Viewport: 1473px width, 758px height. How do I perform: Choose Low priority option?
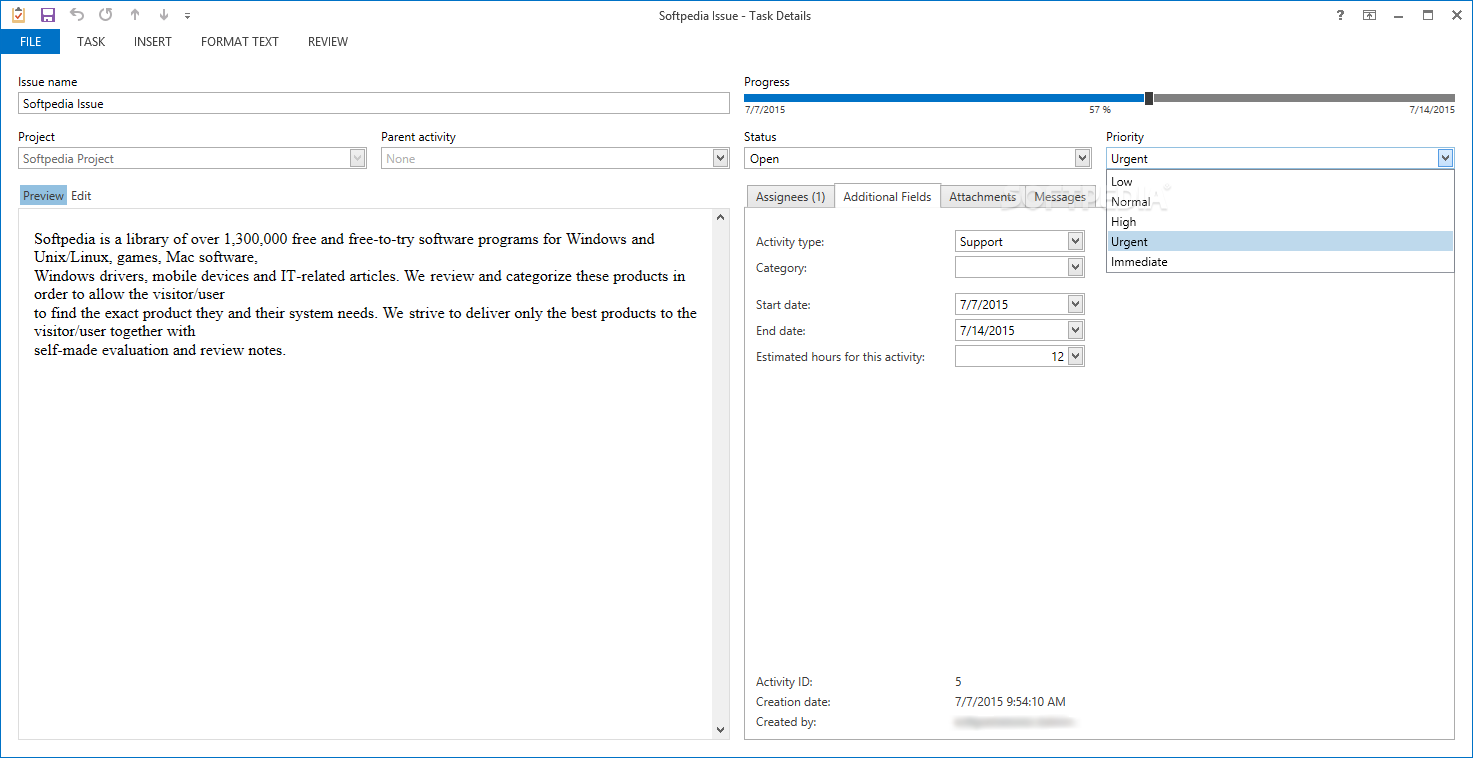1280,182
